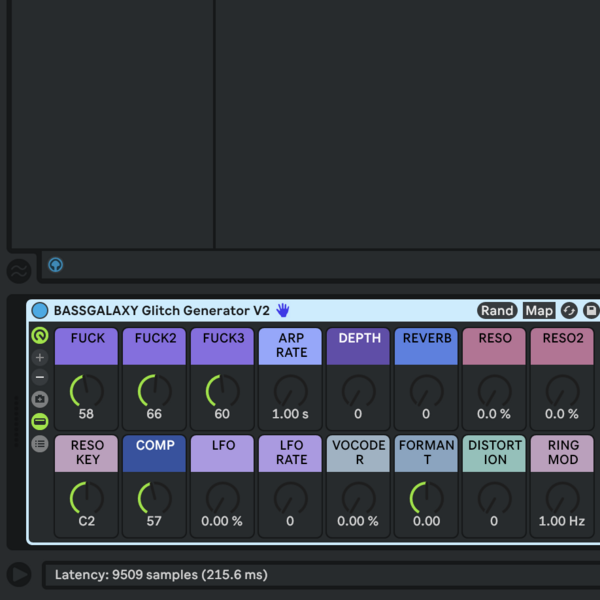Select the DISTORTION label header
This screenshot has width=600, height=600.
(x=494, y=453)
